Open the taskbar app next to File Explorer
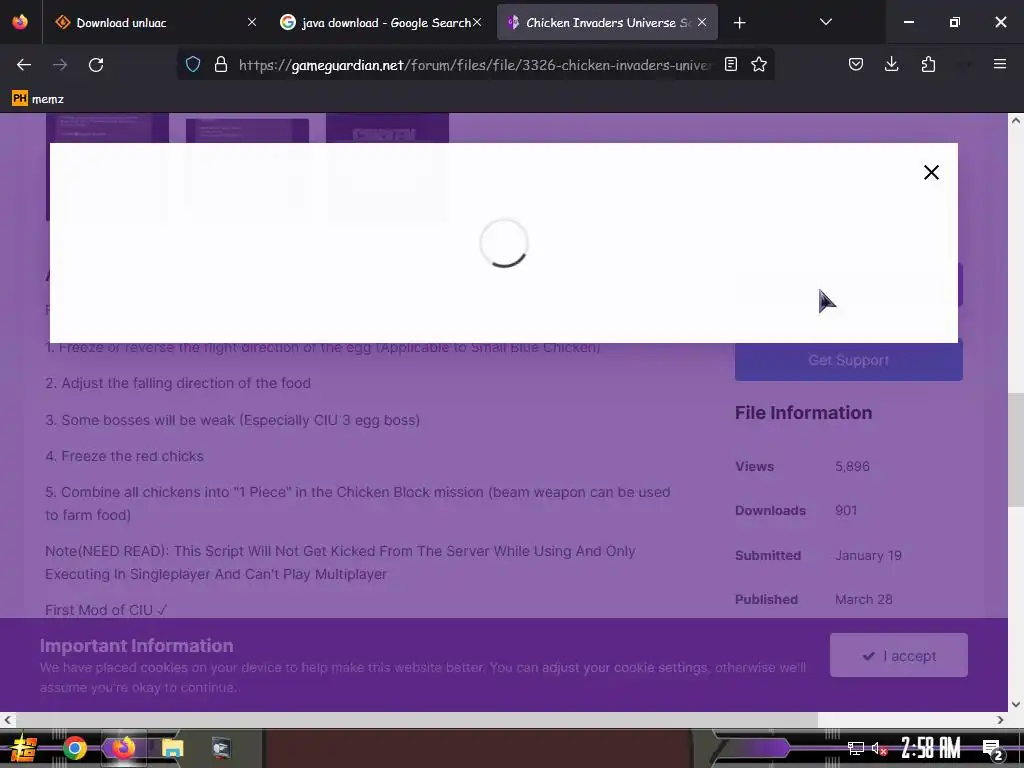Image resolution: width=1024 pixels, height=768 pixels. coord(221,748)
